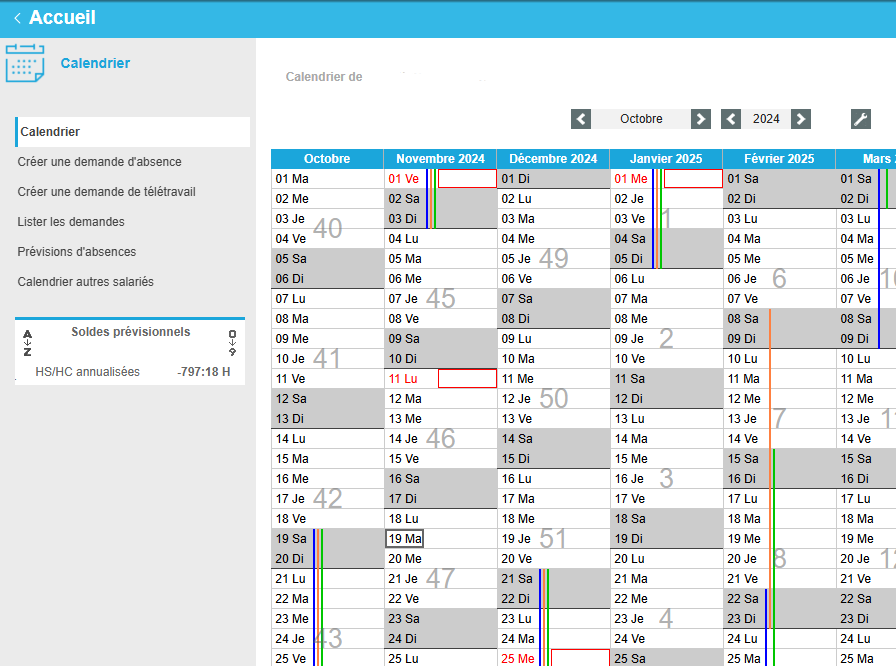This screenshot has height=666, width=896.
Task: Click the holiday box on January 01 Me
Action: tap(693, 179)
